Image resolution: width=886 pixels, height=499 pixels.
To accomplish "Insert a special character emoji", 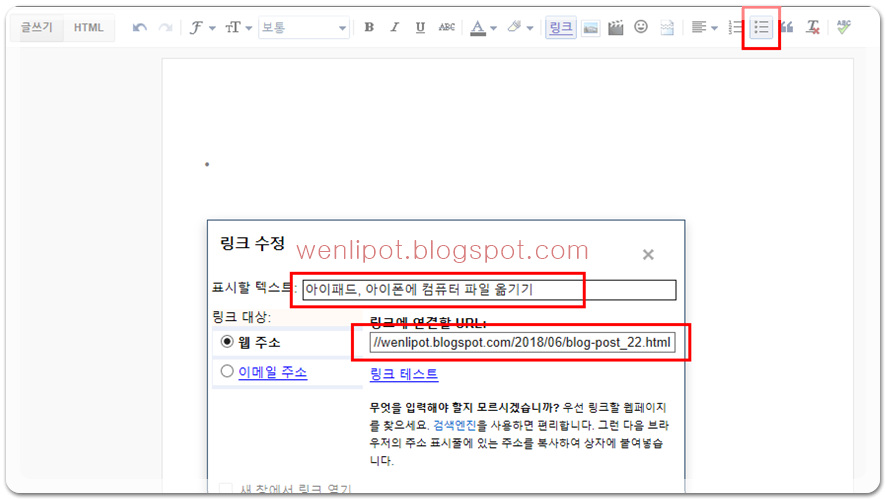I will pos(641,27).
